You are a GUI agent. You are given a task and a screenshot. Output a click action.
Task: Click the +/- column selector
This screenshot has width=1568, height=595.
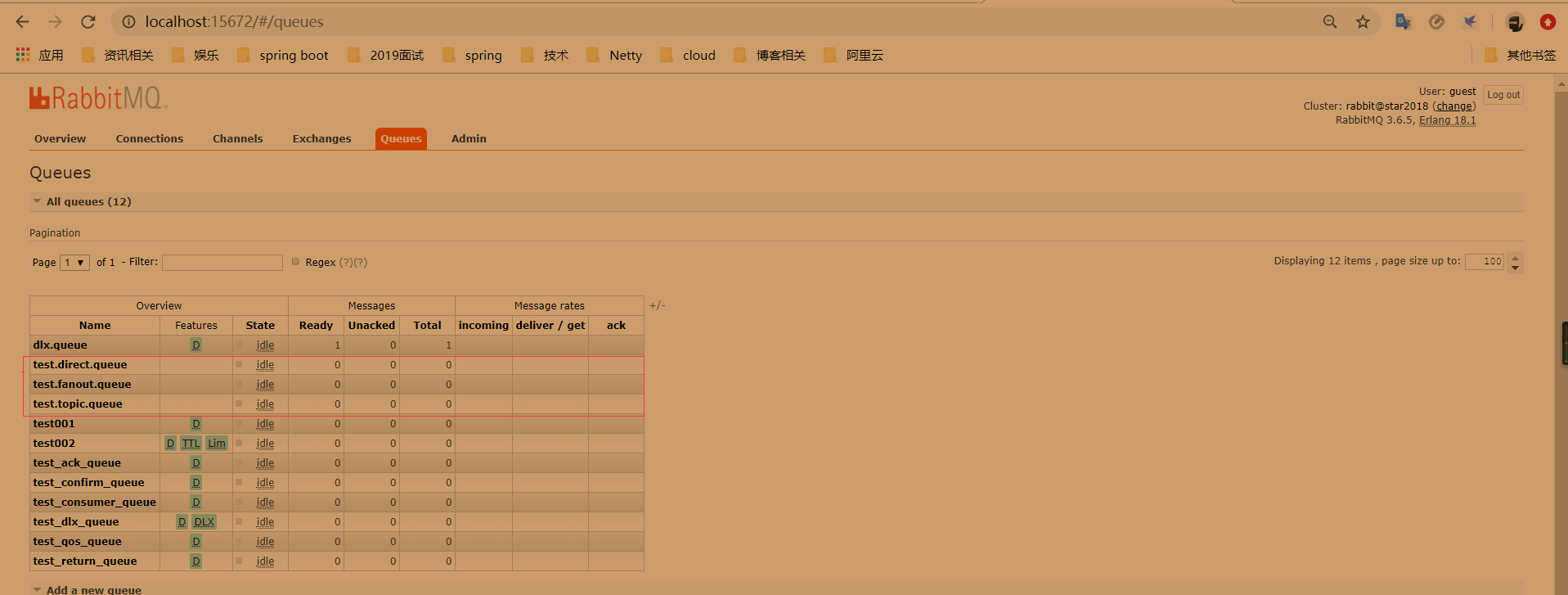(657, 305)
